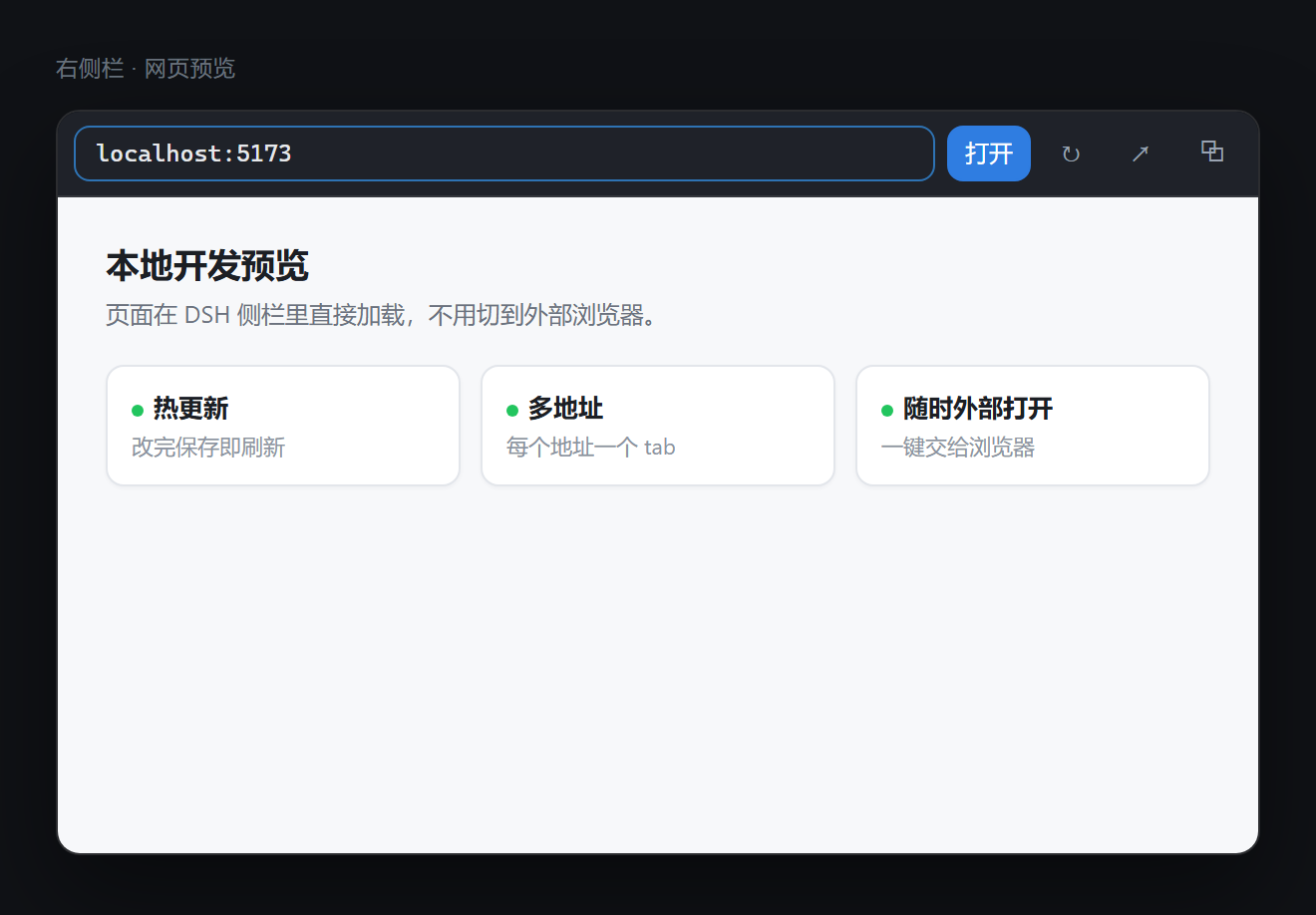The width and height of the screenshot is (1316, 915).
Task: Click the heading 本地开发预览
Action: [207, 266]
